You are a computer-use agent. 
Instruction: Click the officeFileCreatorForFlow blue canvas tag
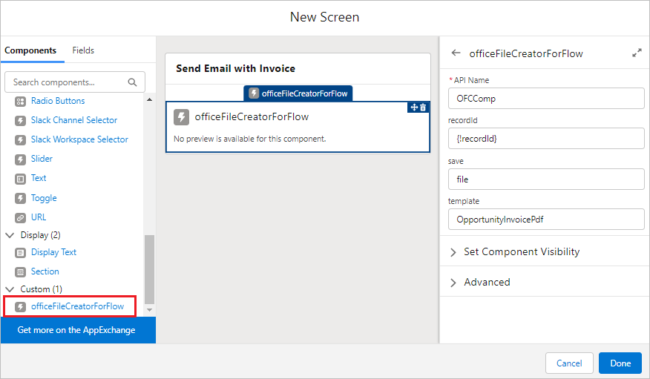(x=298, y=93)
